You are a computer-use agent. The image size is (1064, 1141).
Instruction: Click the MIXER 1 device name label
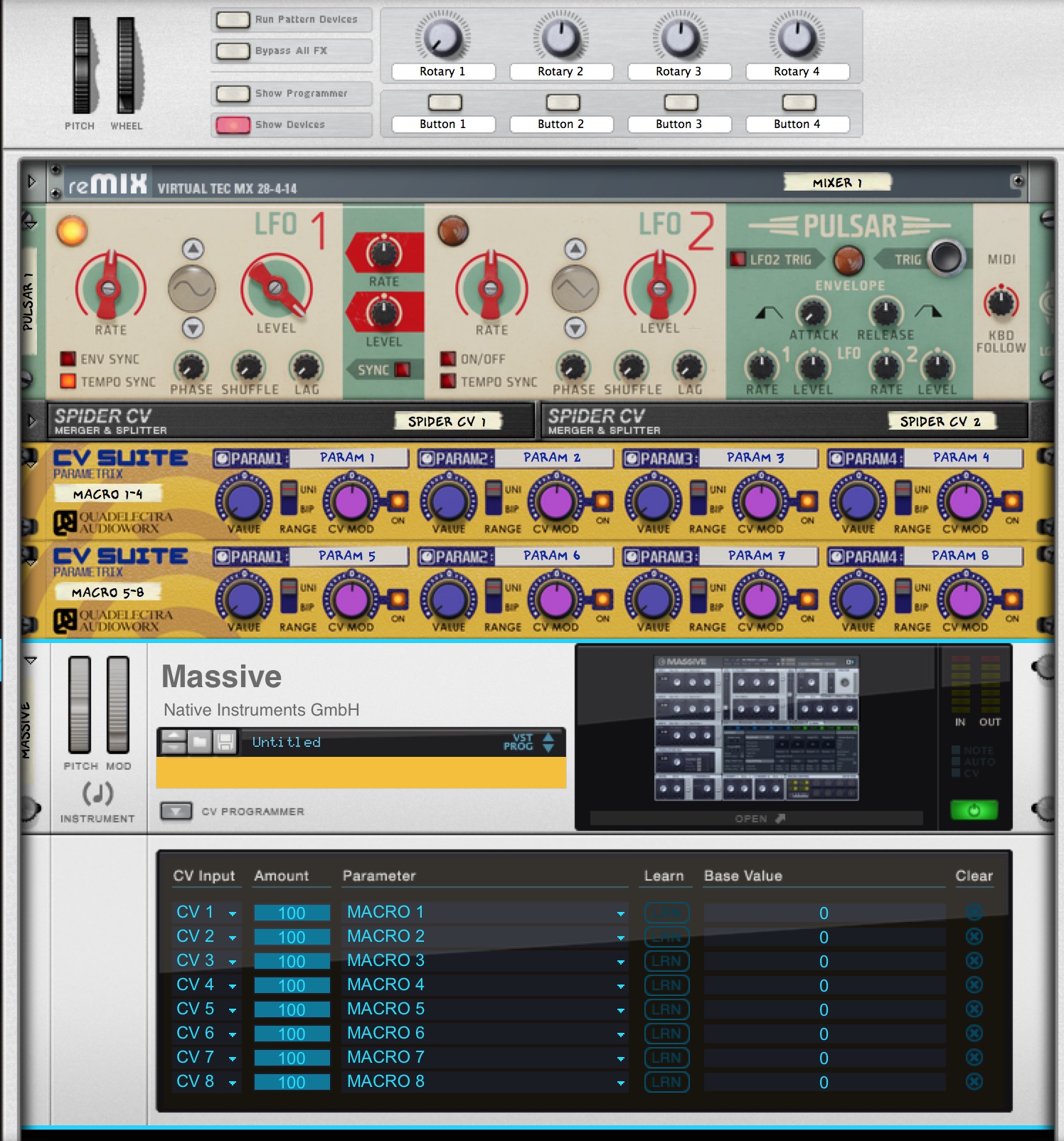point(836,182)
